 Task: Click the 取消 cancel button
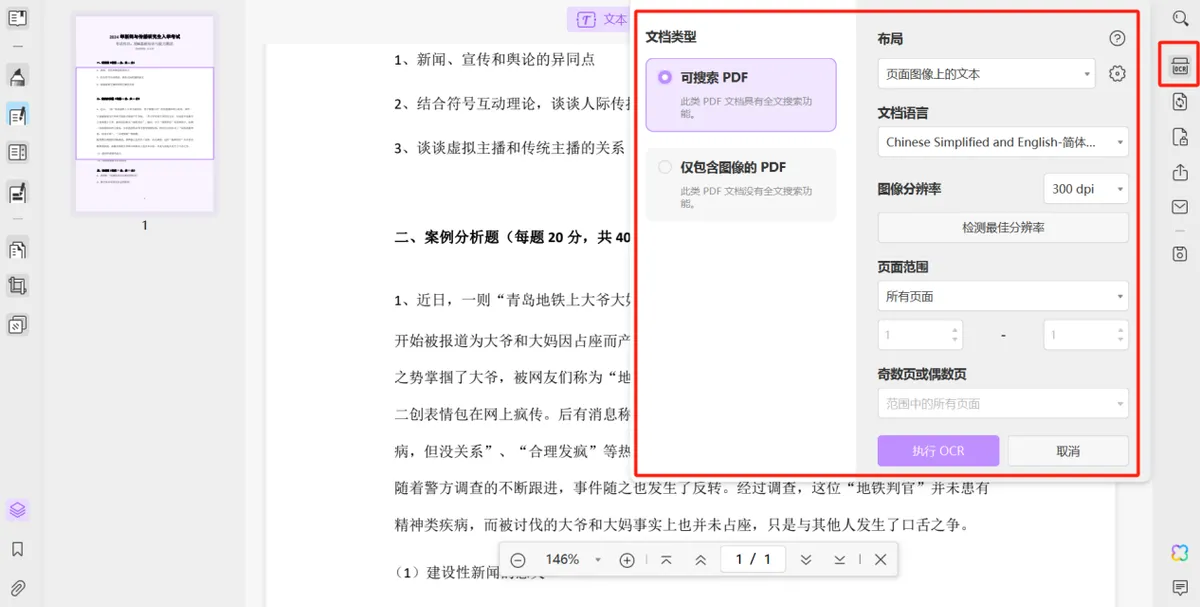tap(1067, 451)
